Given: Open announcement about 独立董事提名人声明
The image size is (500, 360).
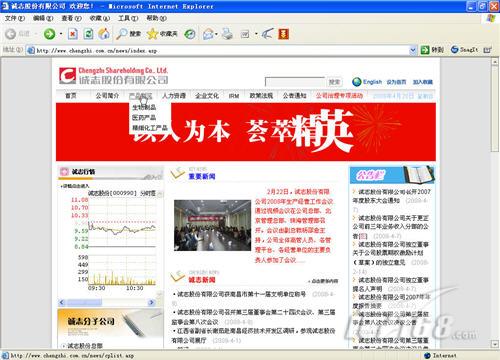Looking at the screenshot, I should [x=391, y=284].
